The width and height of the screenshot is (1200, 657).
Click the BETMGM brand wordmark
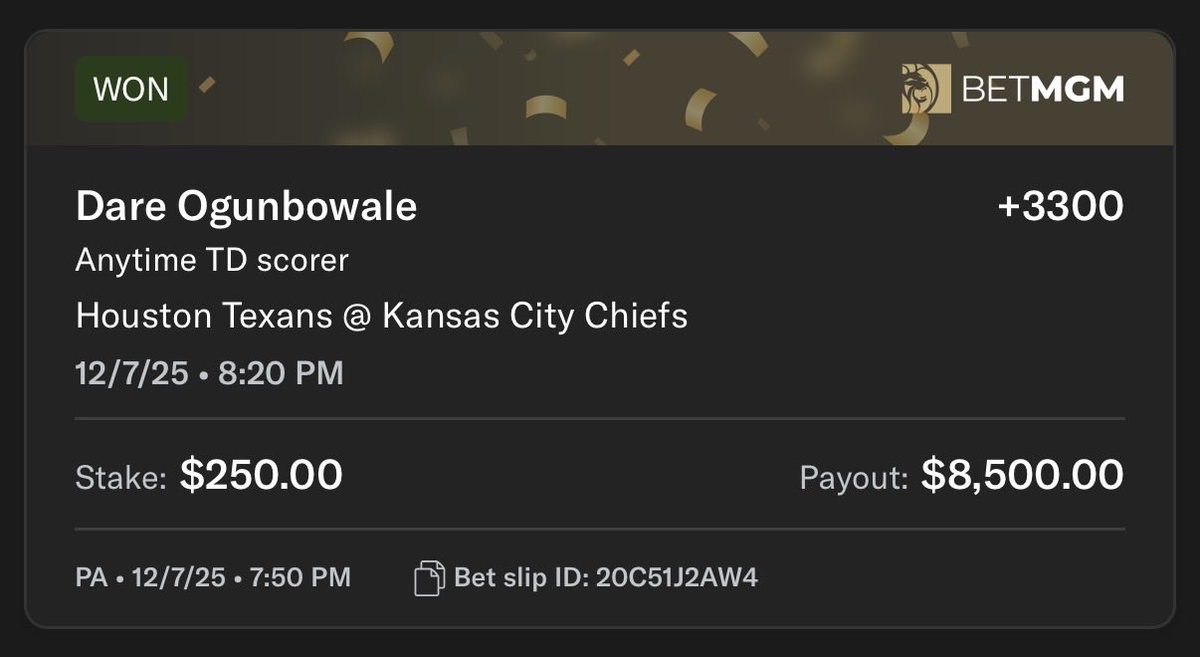pyautogui.click(x=1043, y=89)
